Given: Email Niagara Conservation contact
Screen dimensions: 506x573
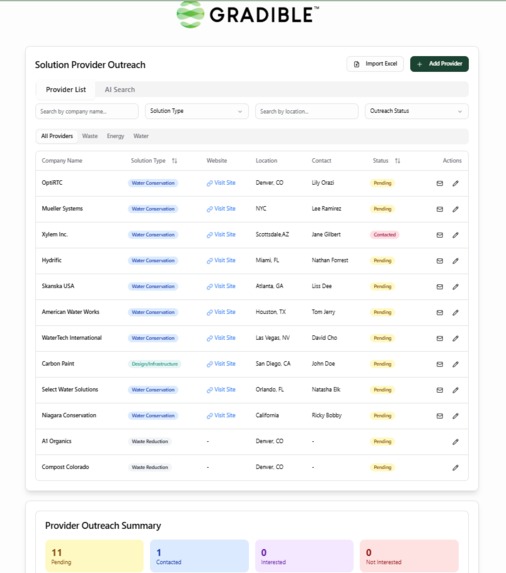Looking at the screenshot, I should click(440, 416).
